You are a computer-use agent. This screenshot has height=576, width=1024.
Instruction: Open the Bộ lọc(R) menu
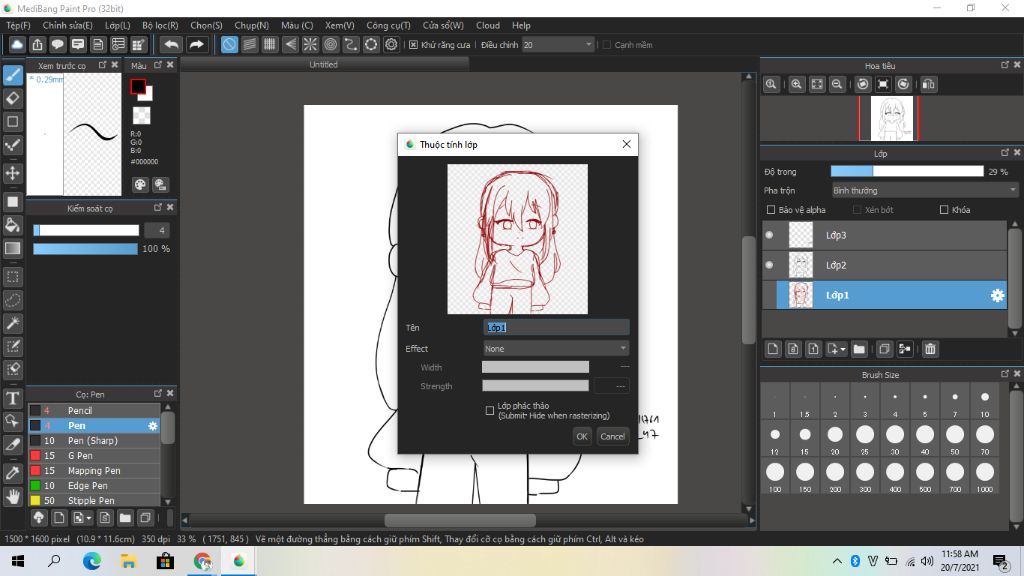[160, 25]
